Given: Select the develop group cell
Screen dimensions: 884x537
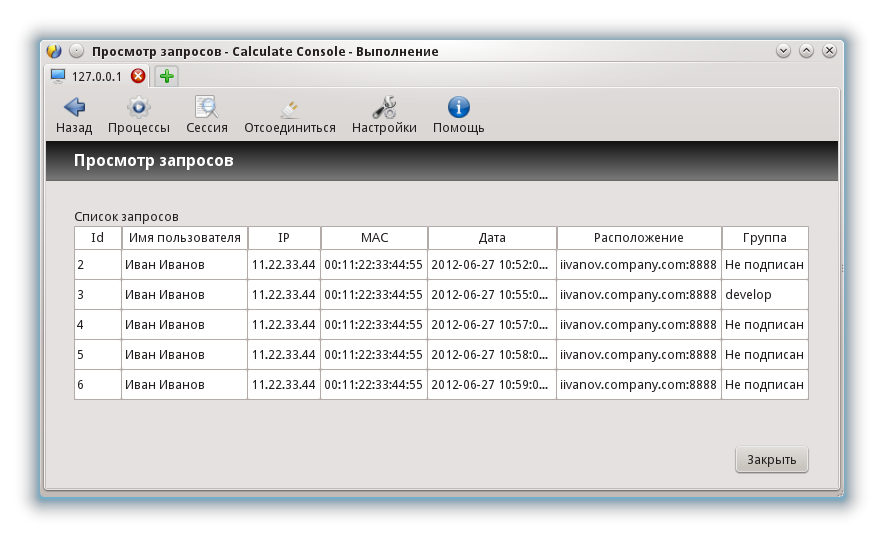Looking at the screenshot, I should (x=764, y=295).
